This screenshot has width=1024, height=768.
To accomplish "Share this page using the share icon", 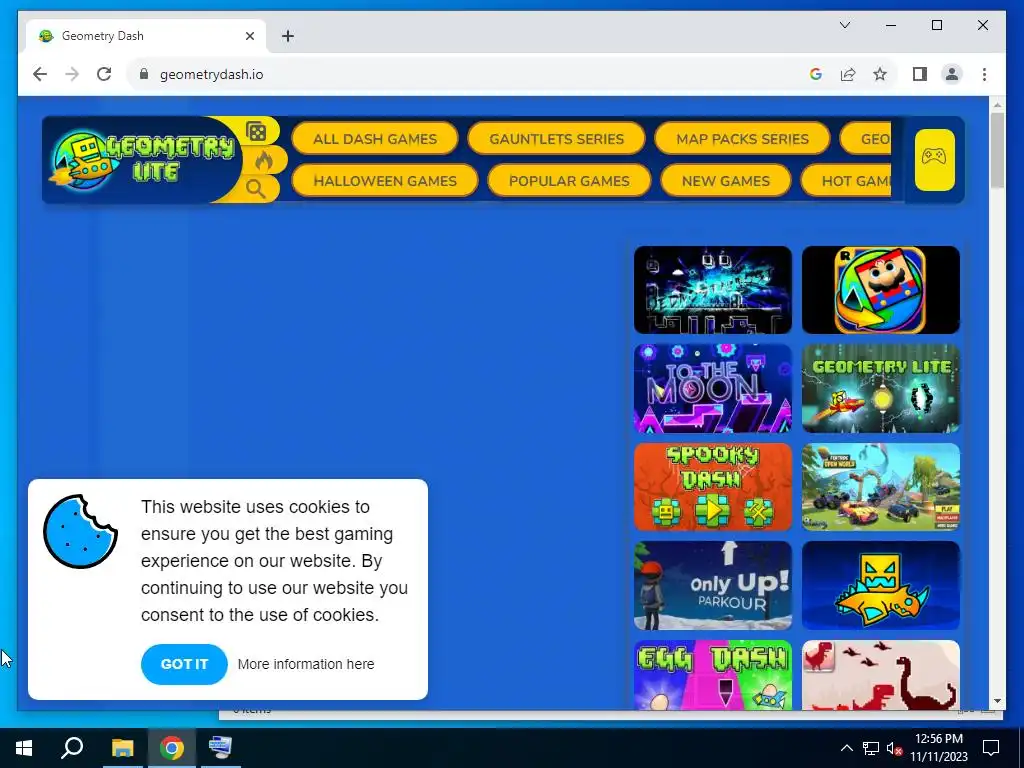I will coord(848,74).
